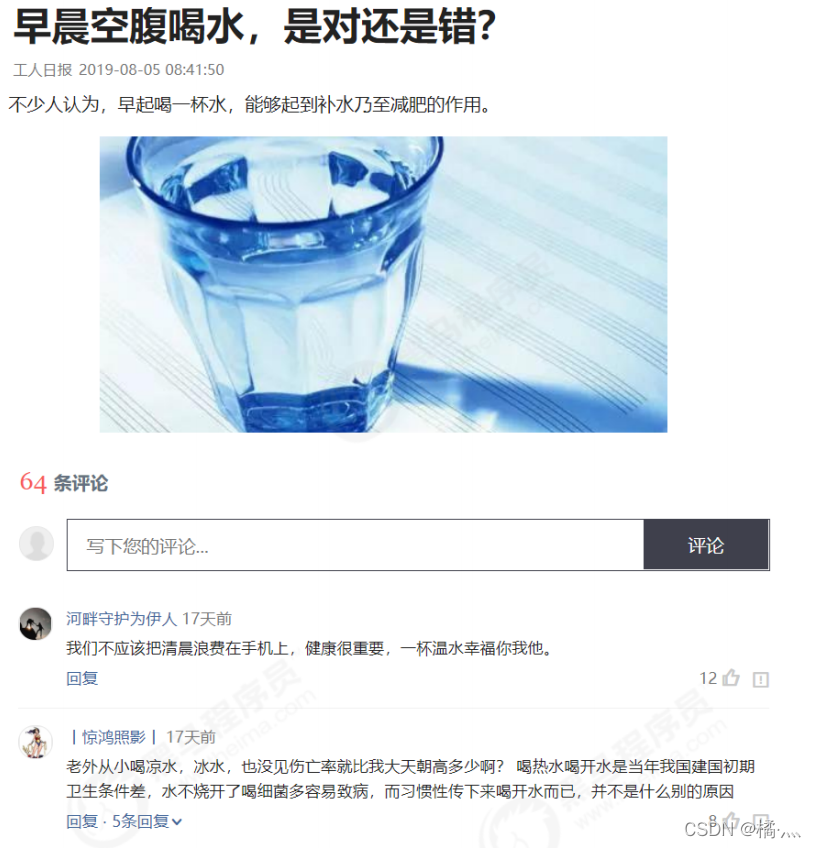Open 惊鸿照影's avatar picture

[x=36, y=743]
